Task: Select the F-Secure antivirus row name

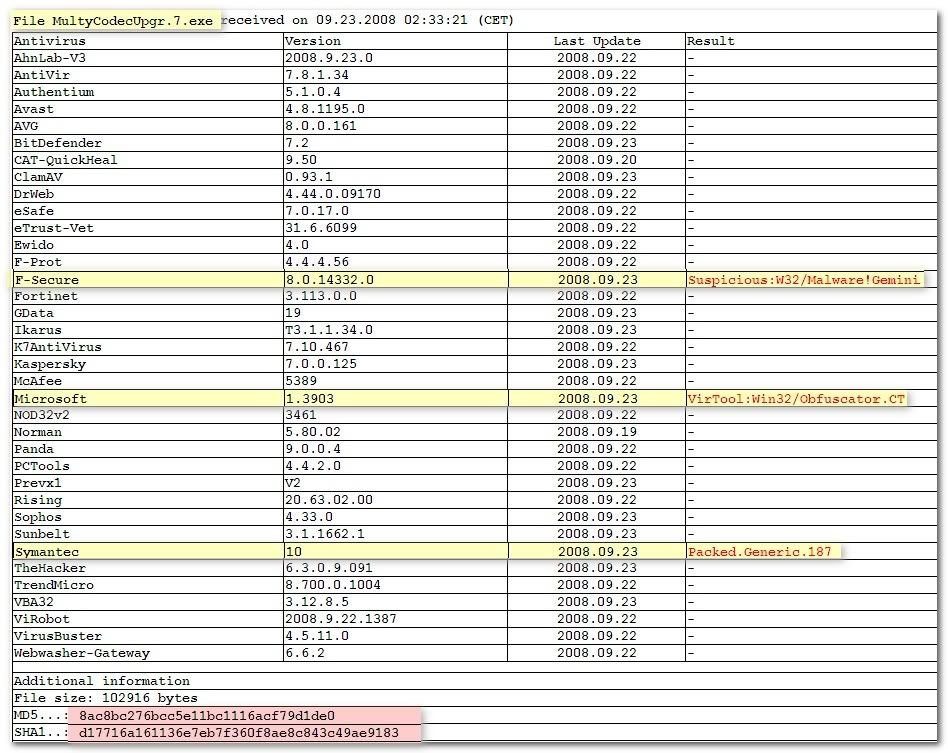Action: 45,279
